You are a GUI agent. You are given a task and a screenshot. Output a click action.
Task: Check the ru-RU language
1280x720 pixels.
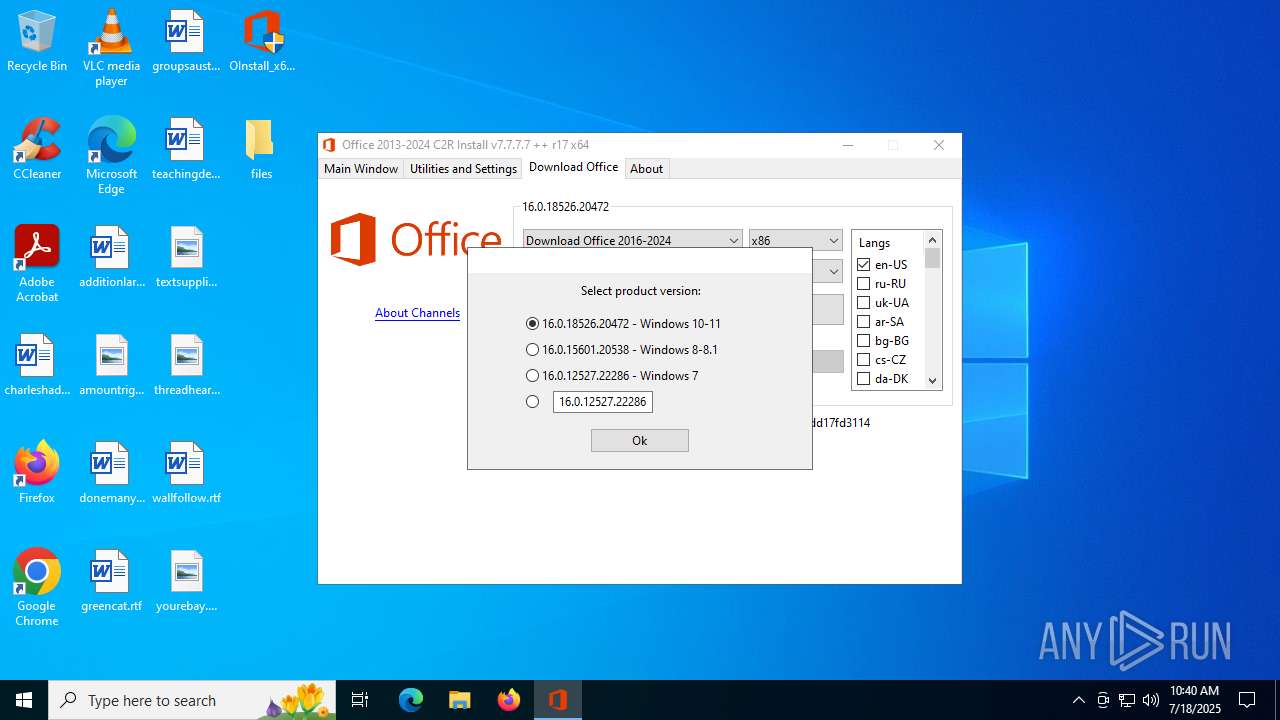pyautogui.click(x=864, y=284)
